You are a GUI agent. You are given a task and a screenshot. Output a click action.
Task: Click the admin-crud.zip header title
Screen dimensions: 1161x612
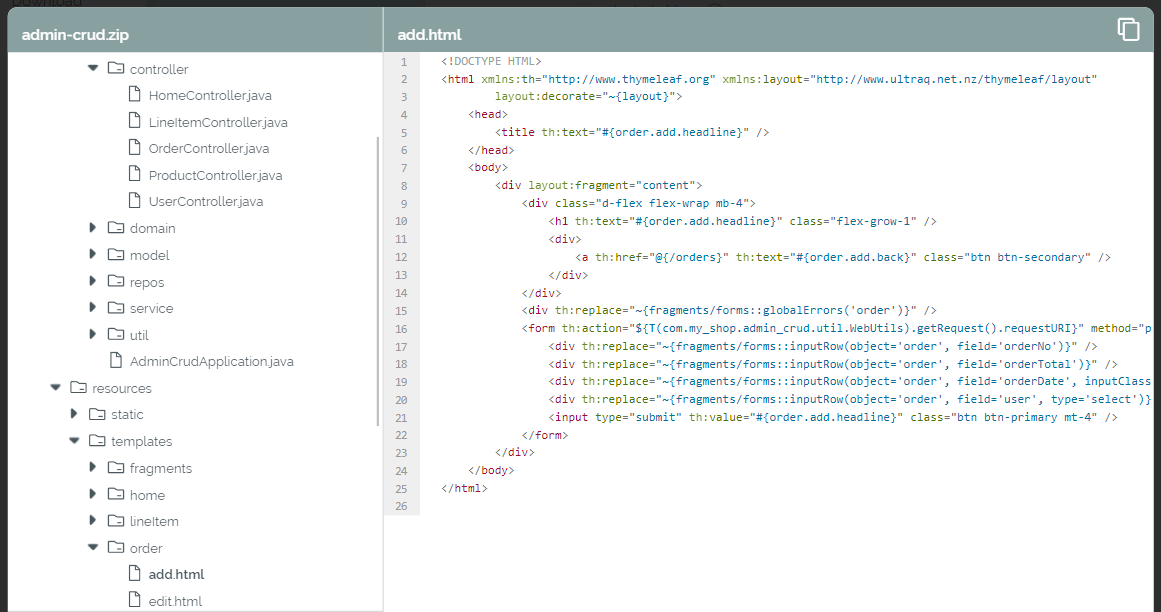[76, 35]
